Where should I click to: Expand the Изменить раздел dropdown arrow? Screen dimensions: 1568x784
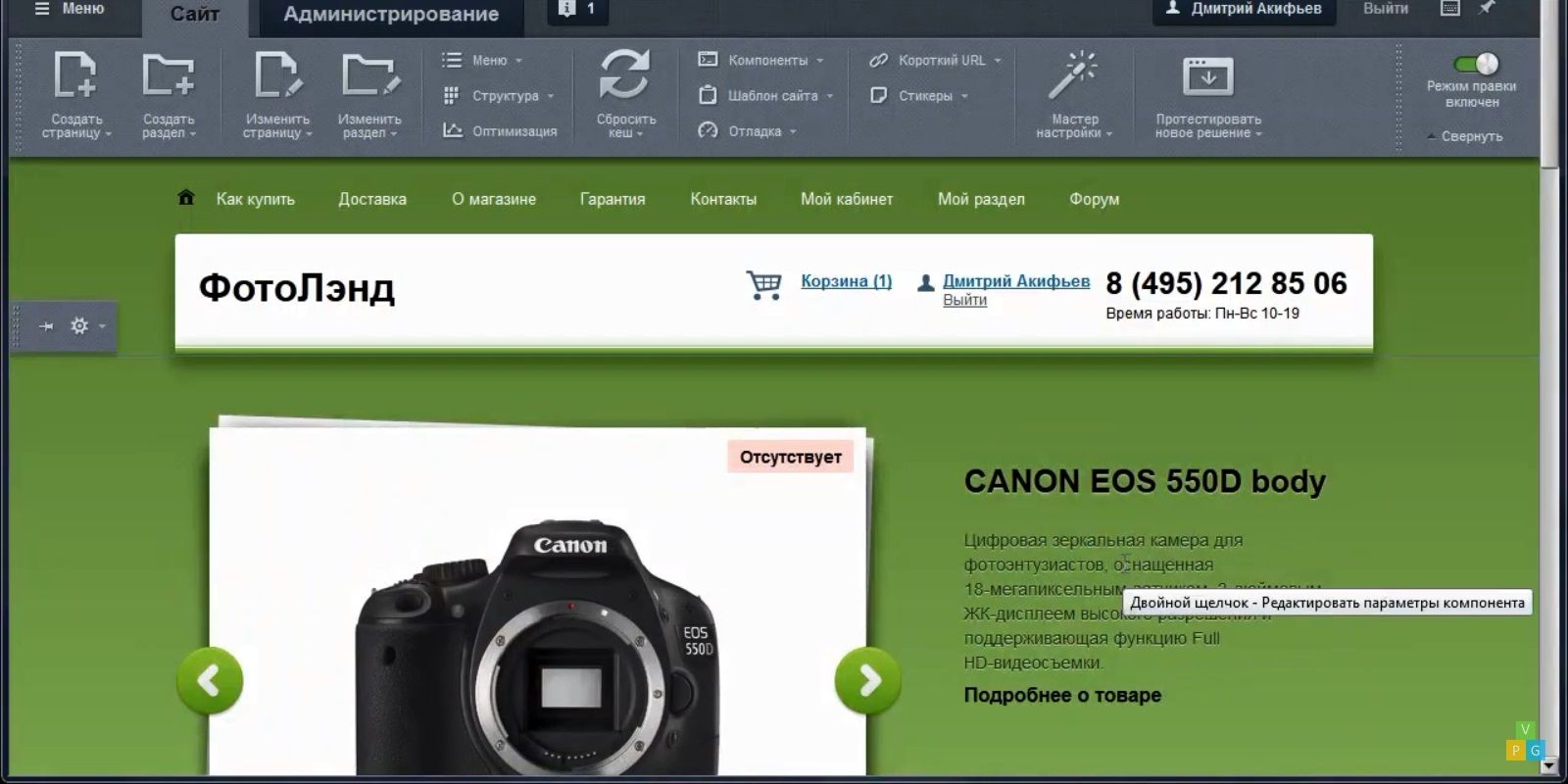pos(394,134)
